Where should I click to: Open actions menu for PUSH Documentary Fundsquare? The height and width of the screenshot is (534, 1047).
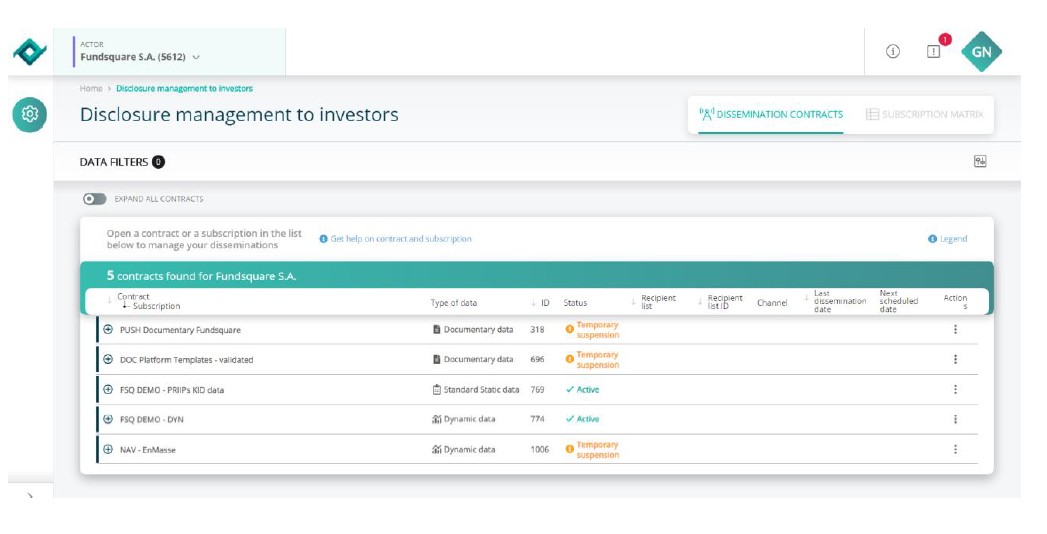click(955, 330)
